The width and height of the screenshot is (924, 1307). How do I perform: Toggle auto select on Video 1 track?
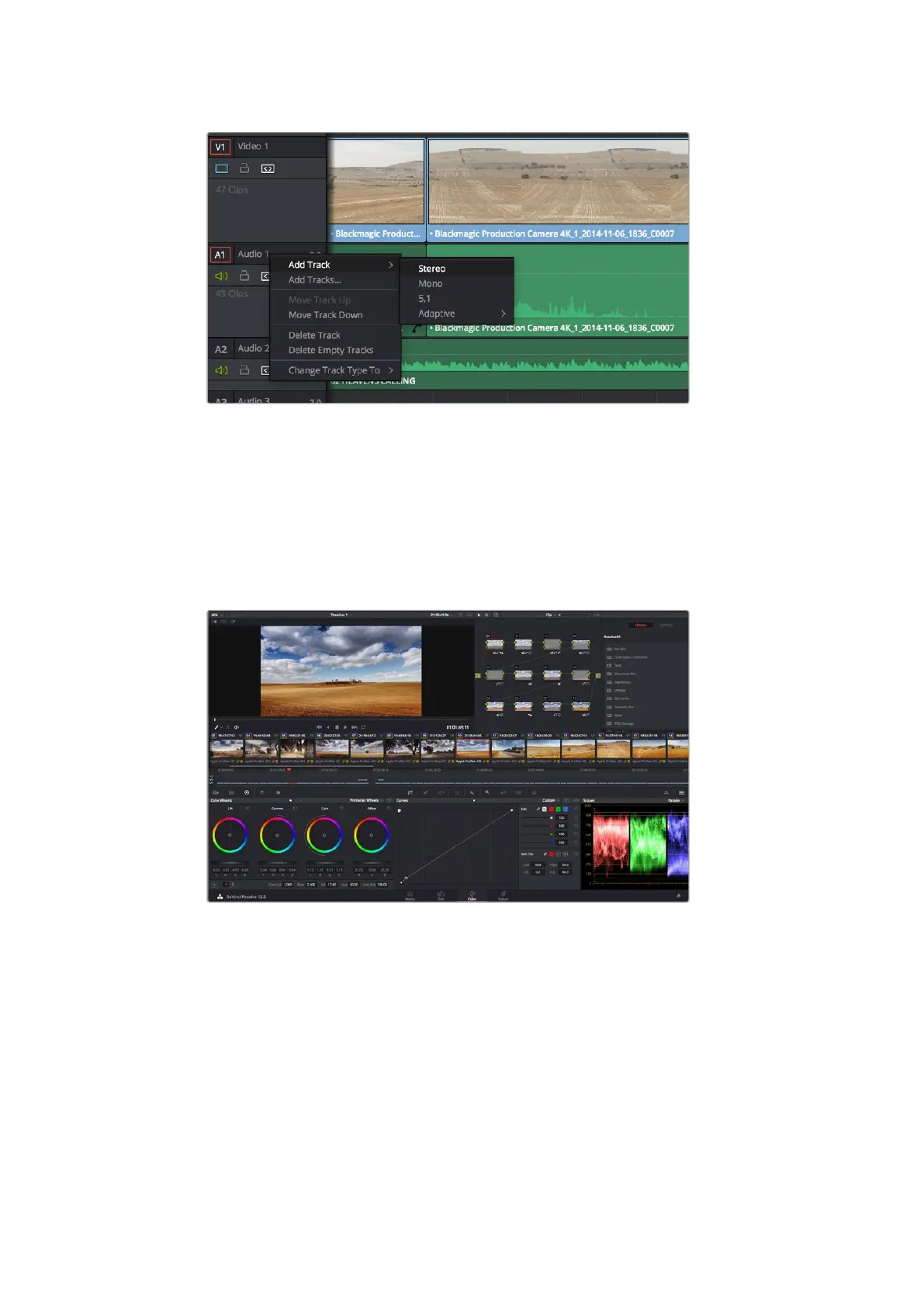[x=268, y=168]
